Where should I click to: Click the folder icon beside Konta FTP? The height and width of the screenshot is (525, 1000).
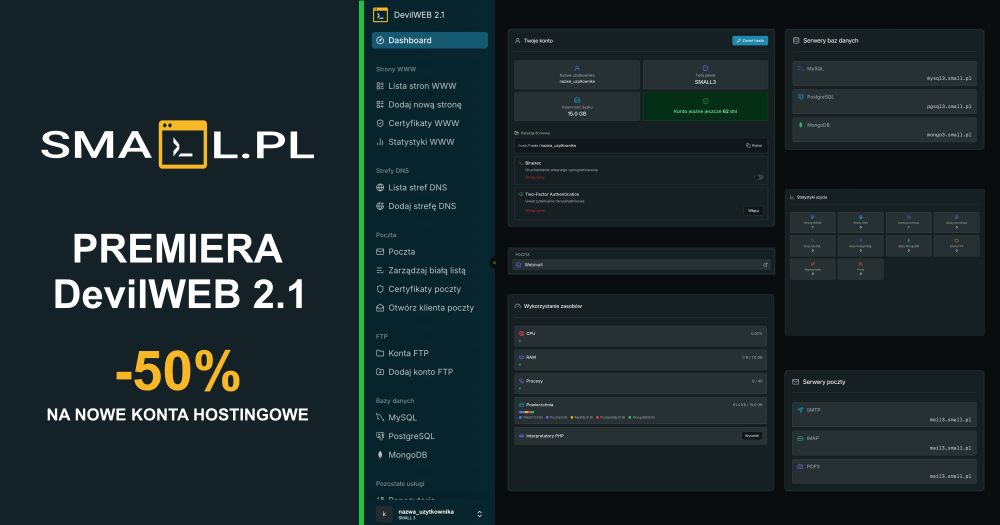tap(380, 353)
